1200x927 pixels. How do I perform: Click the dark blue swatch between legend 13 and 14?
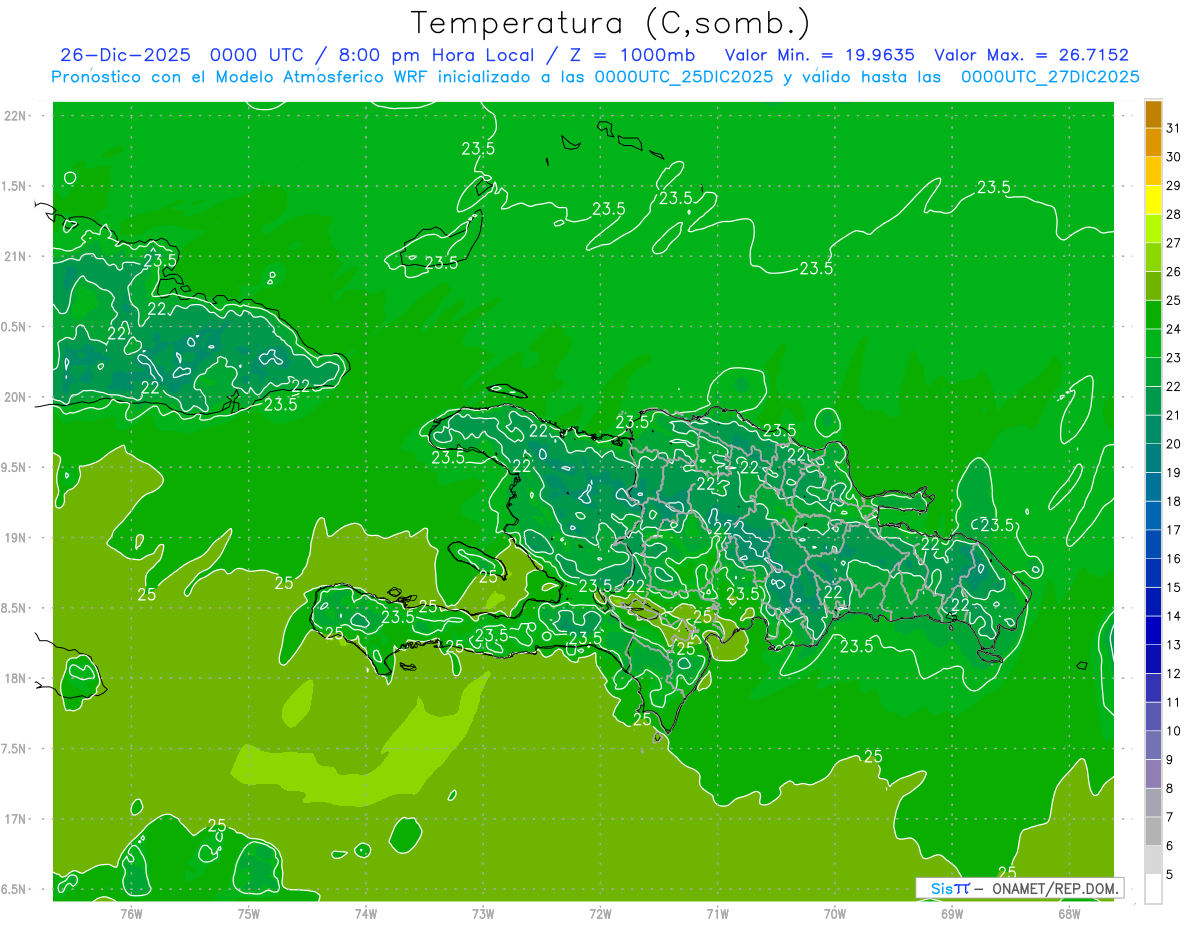click(1153, 630)
